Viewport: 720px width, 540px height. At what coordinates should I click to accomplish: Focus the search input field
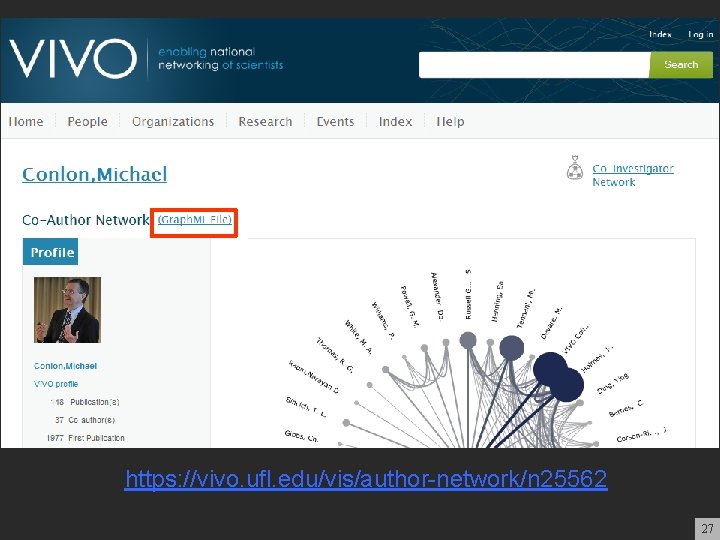click(x=534, y=65)
